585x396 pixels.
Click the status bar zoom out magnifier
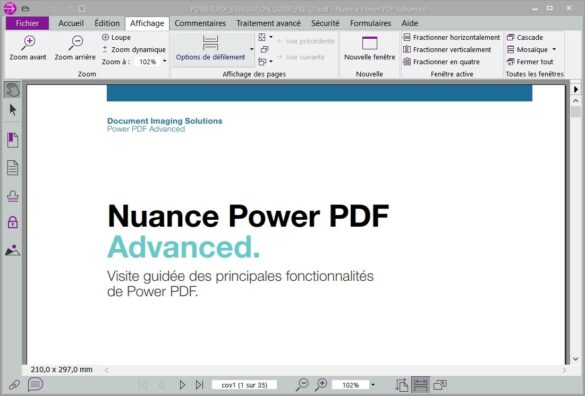[302, 384]
